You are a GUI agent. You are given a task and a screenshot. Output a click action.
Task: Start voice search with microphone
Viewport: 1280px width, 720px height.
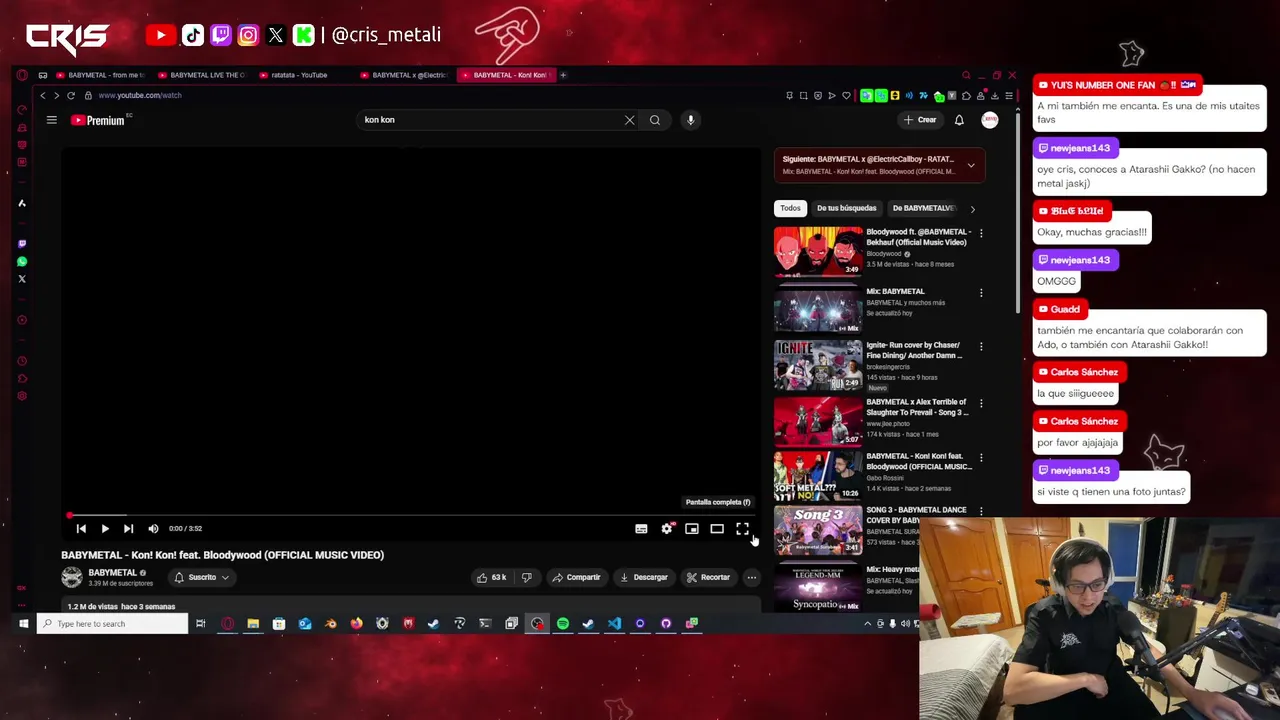tap(690, 120)
